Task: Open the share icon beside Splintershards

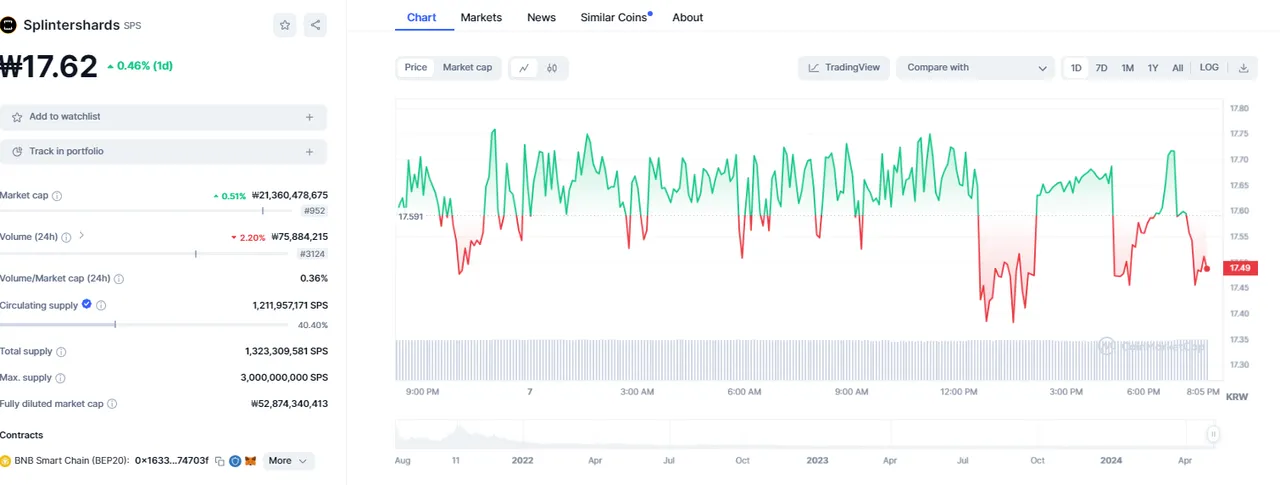Action: pos(315,25)
